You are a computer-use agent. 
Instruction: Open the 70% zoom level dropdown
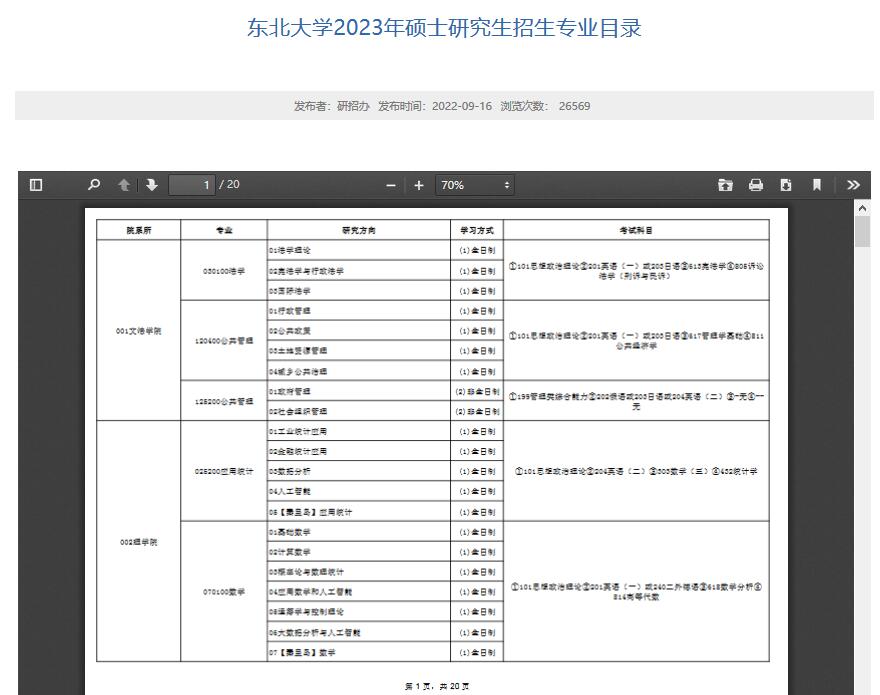pyautogui.click(x=475, y=185)
